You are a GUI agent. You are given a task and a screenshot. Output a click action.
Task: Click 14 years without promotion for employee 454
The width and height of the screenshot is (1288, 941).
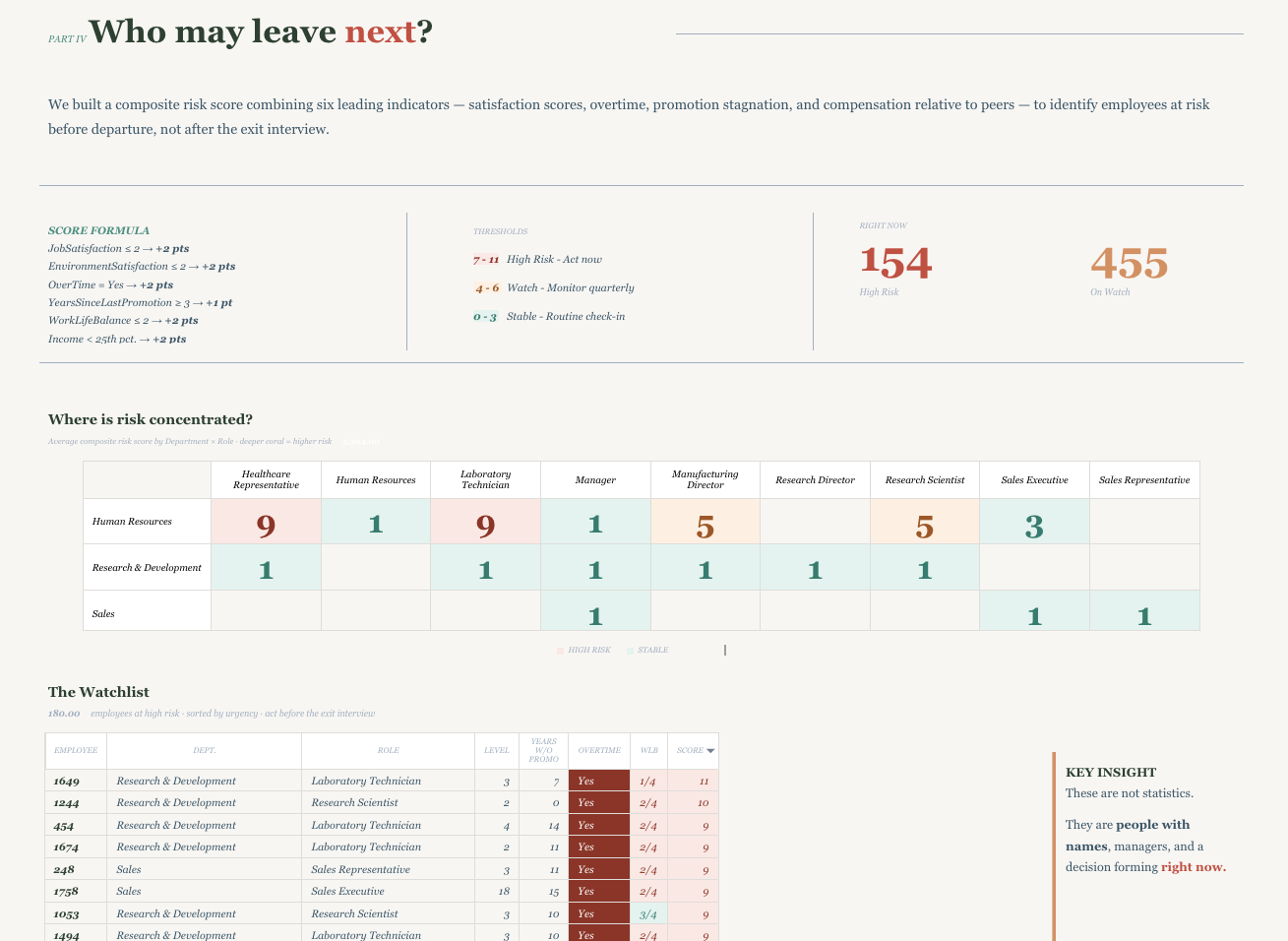(x=544, y=825)
